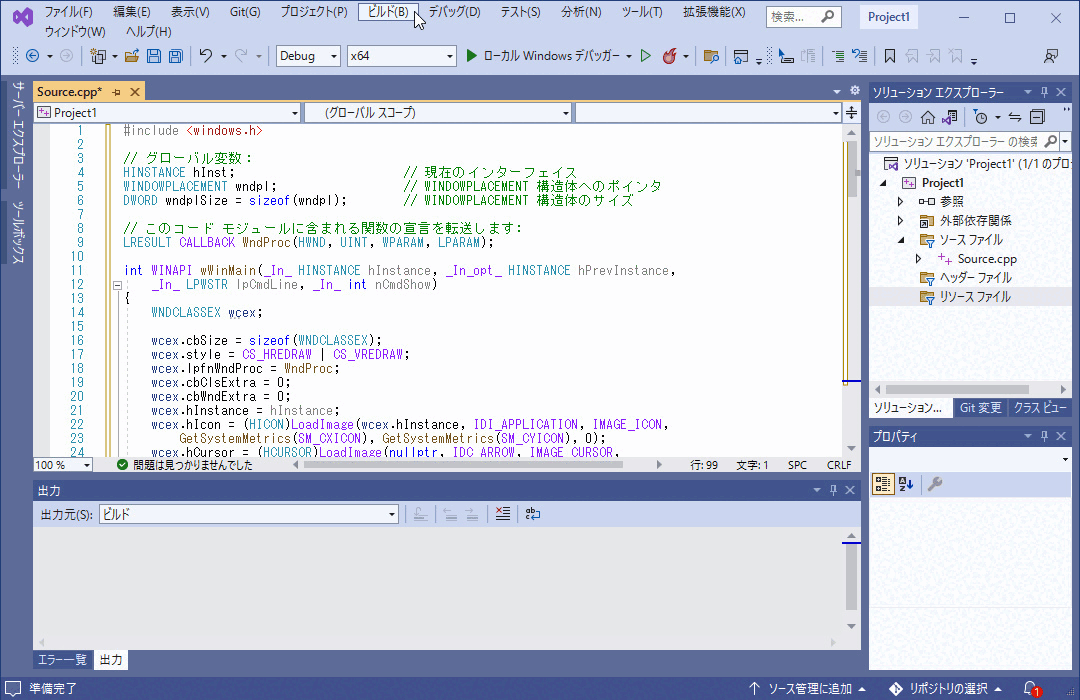Image resolution: width=1080 pixels, height=700 pixels.
Task: Open the エラー一覧 panel
Action: pyautogui.click(x=62, y=659)
